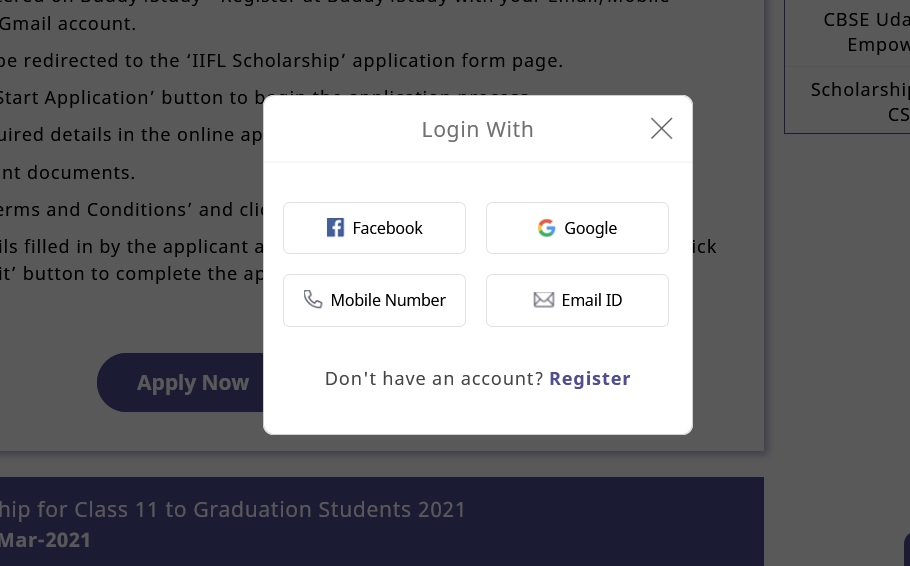Open the Register link

tap(590, 379)
